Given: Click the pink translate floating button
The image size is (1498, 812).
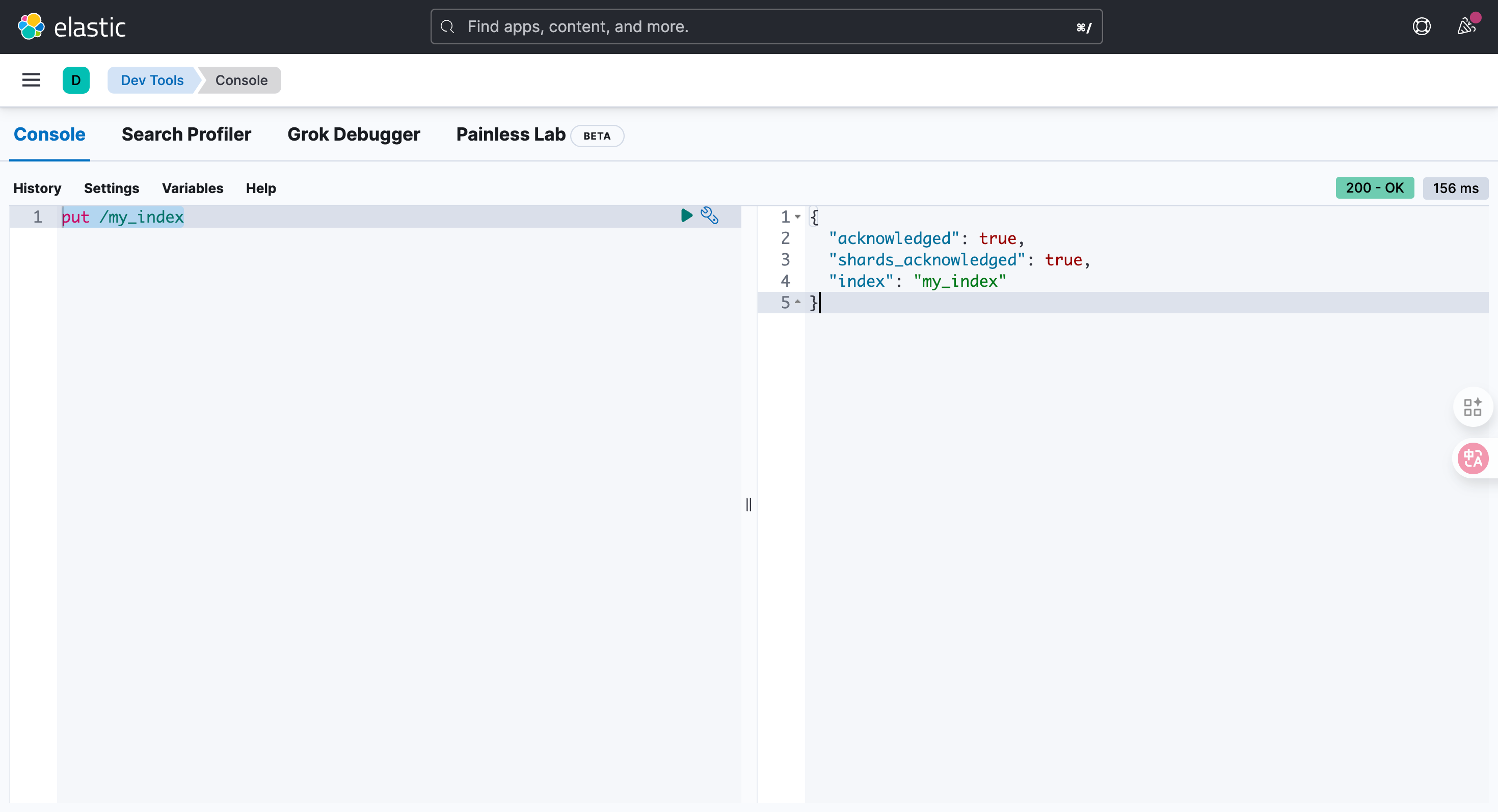Looking at the screenshot, I should coord(1473,458).
